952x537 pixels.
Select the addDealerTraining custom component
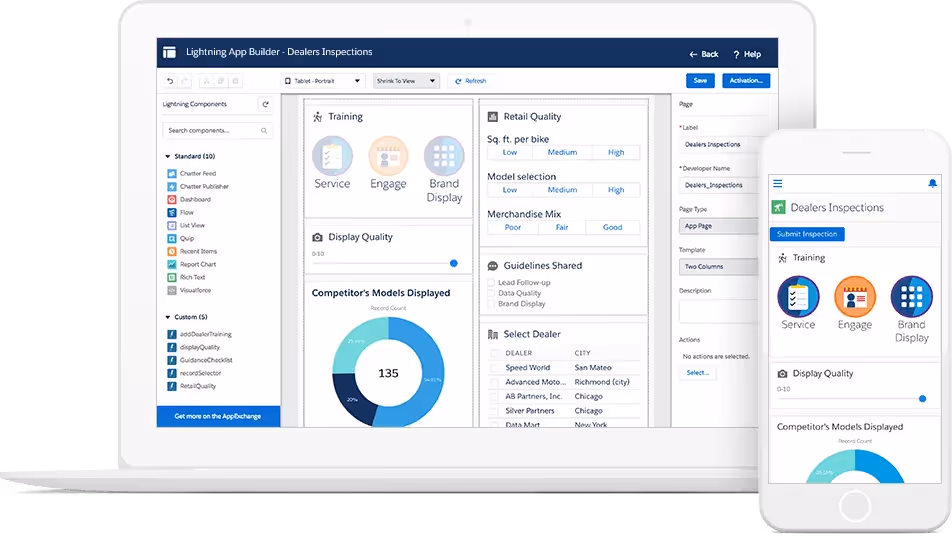pyautogui.click(x=200, y=334)
